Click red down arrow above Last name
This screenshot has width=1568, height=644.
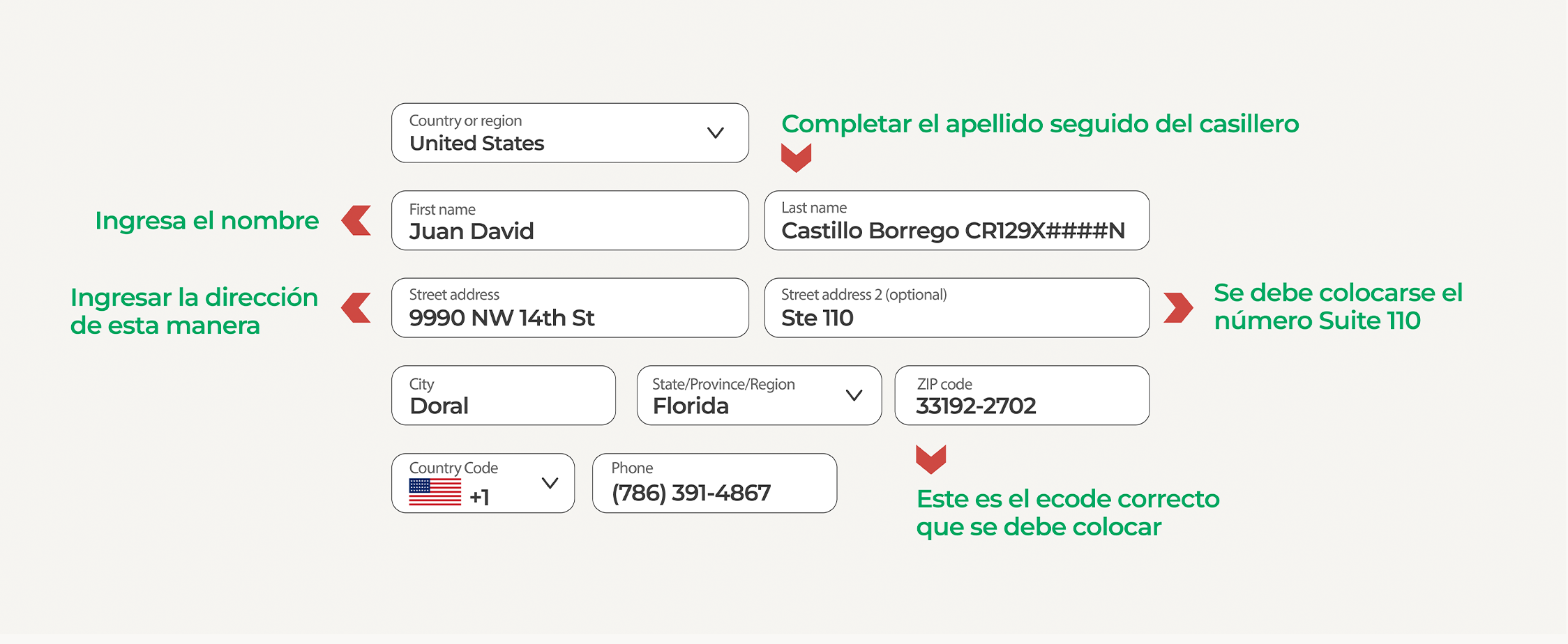[x=796, y=158]
